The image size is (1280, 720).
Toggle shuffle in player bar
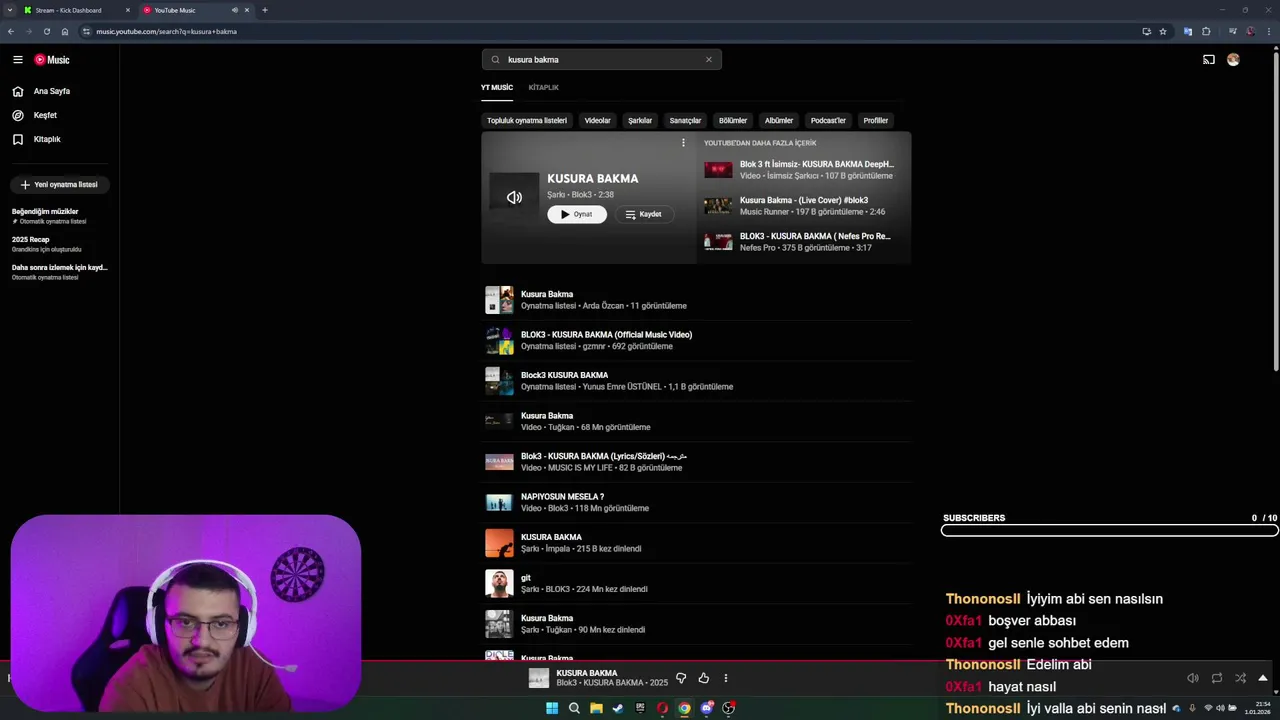[x=1241, y=678]
